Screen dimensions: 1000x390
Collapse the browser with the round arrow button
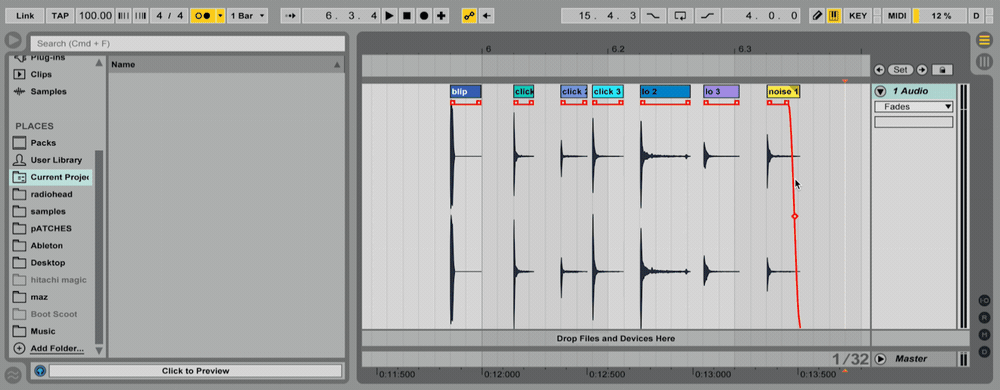point(13,41)
